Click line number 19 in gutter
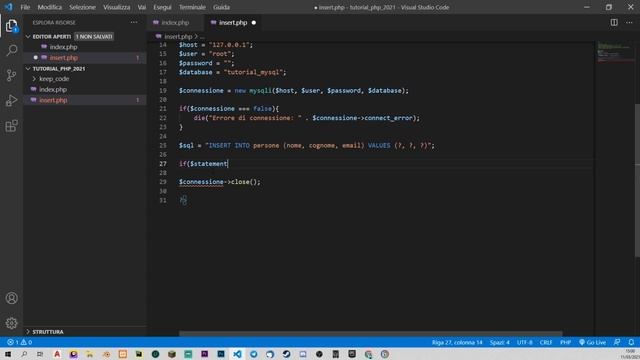Screen dimensions: 640x360 click(163, 91)
